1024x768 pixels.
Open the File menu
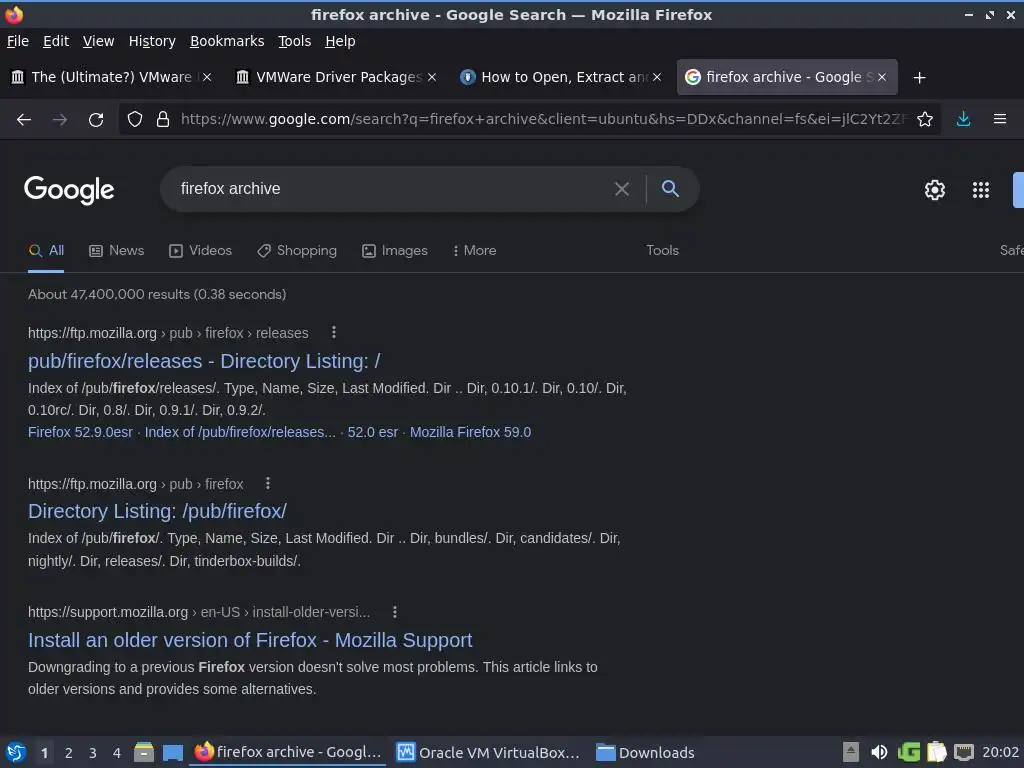click(18, 41)
